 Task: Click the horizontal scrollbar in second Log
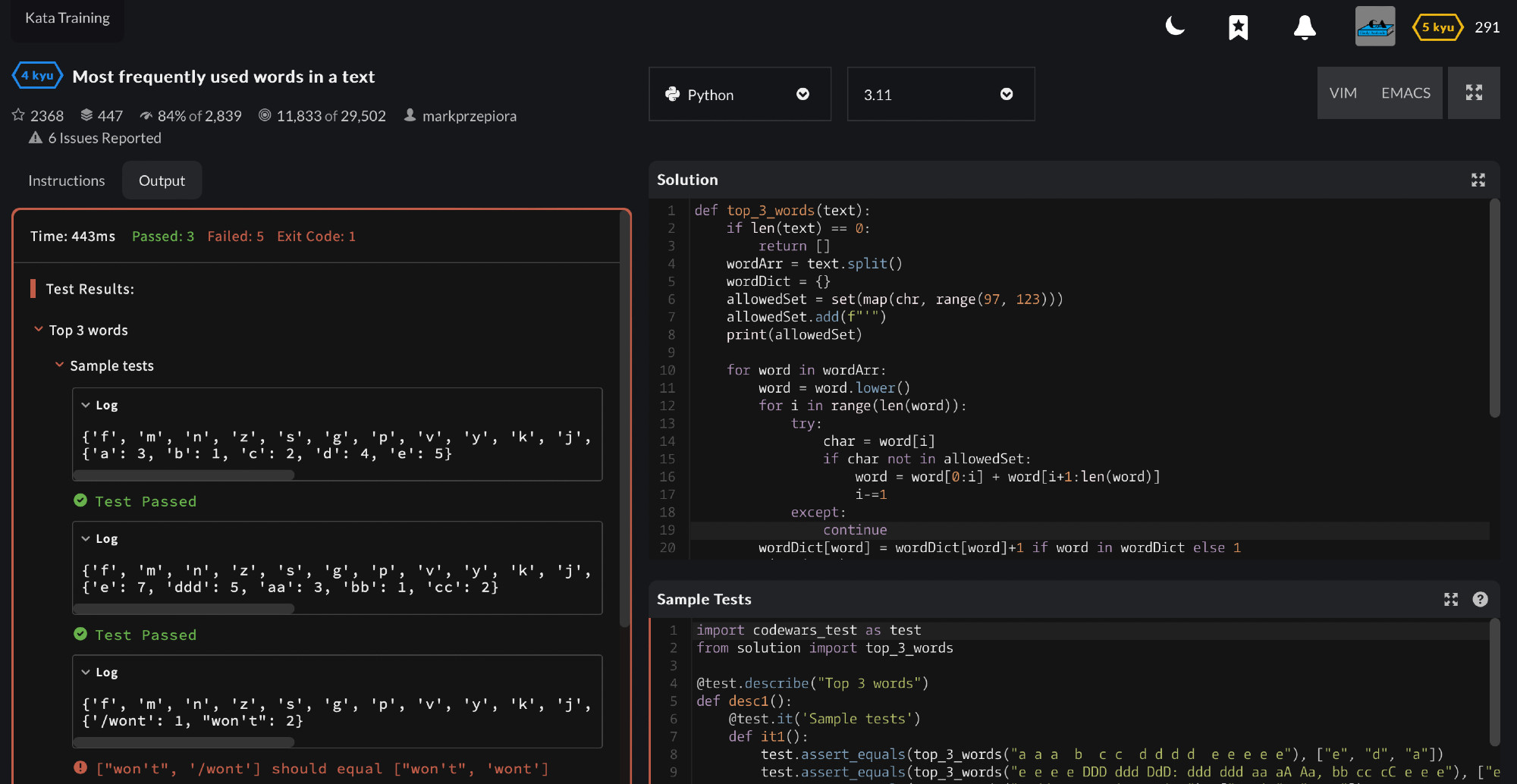184,608
